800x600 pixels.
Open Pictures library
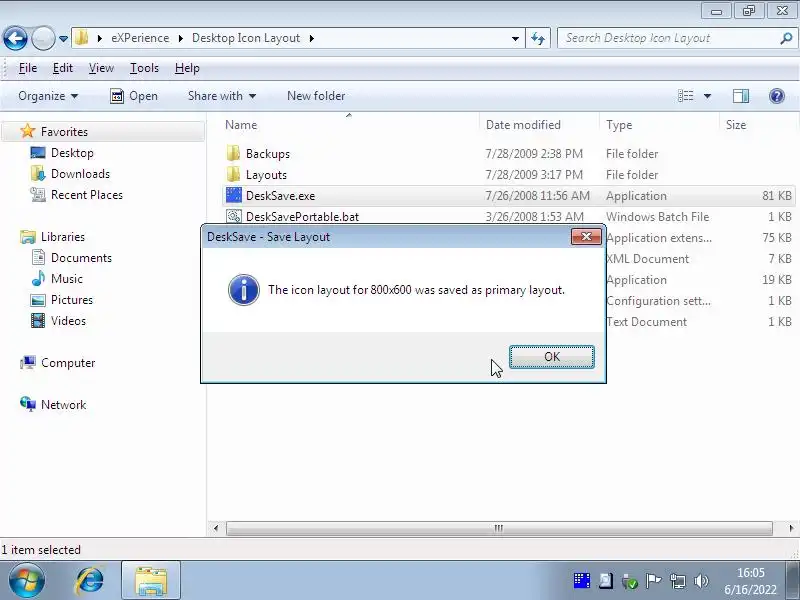[71, 299]
